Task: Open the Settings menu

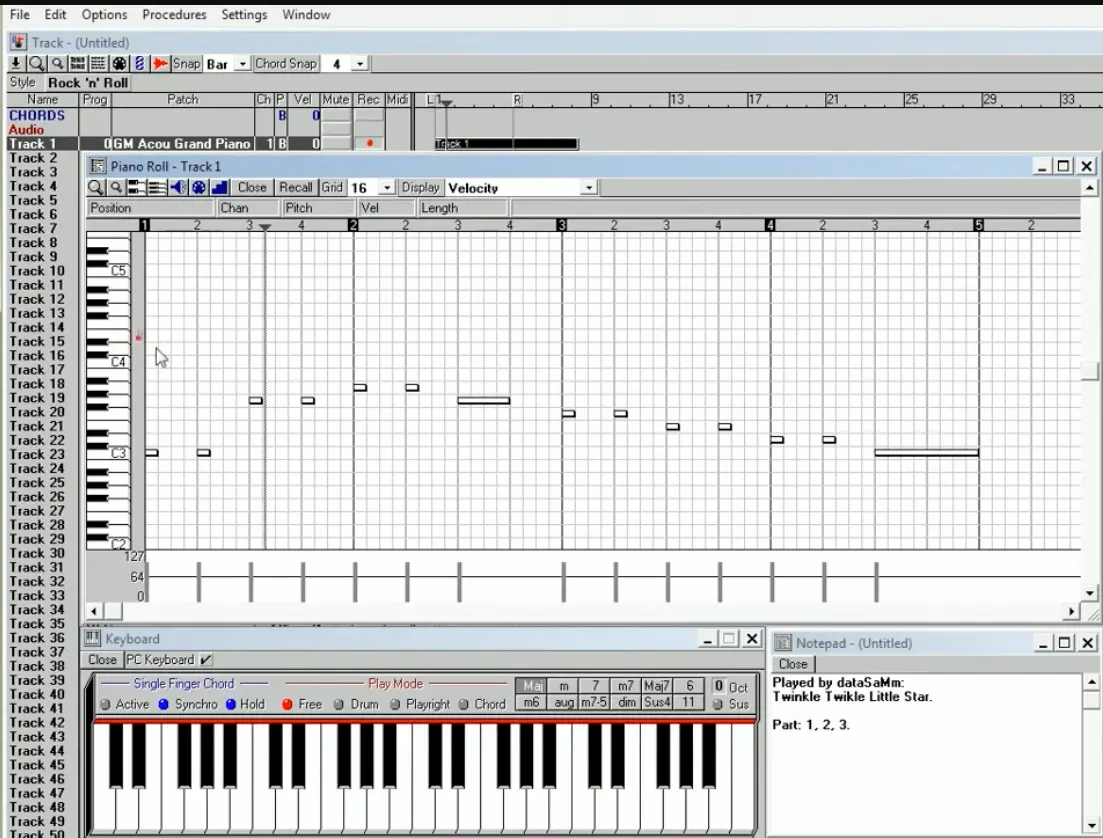Action: pyautogui.click(x=244, y=15)
